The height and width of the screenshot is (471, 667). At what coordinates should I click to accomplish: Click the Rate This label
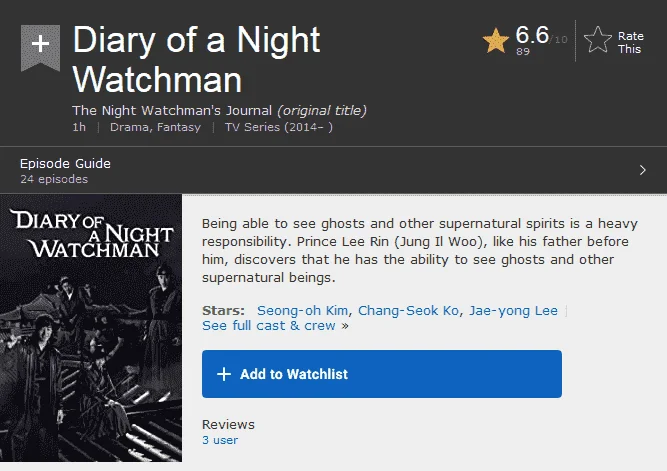coord(630,43)
